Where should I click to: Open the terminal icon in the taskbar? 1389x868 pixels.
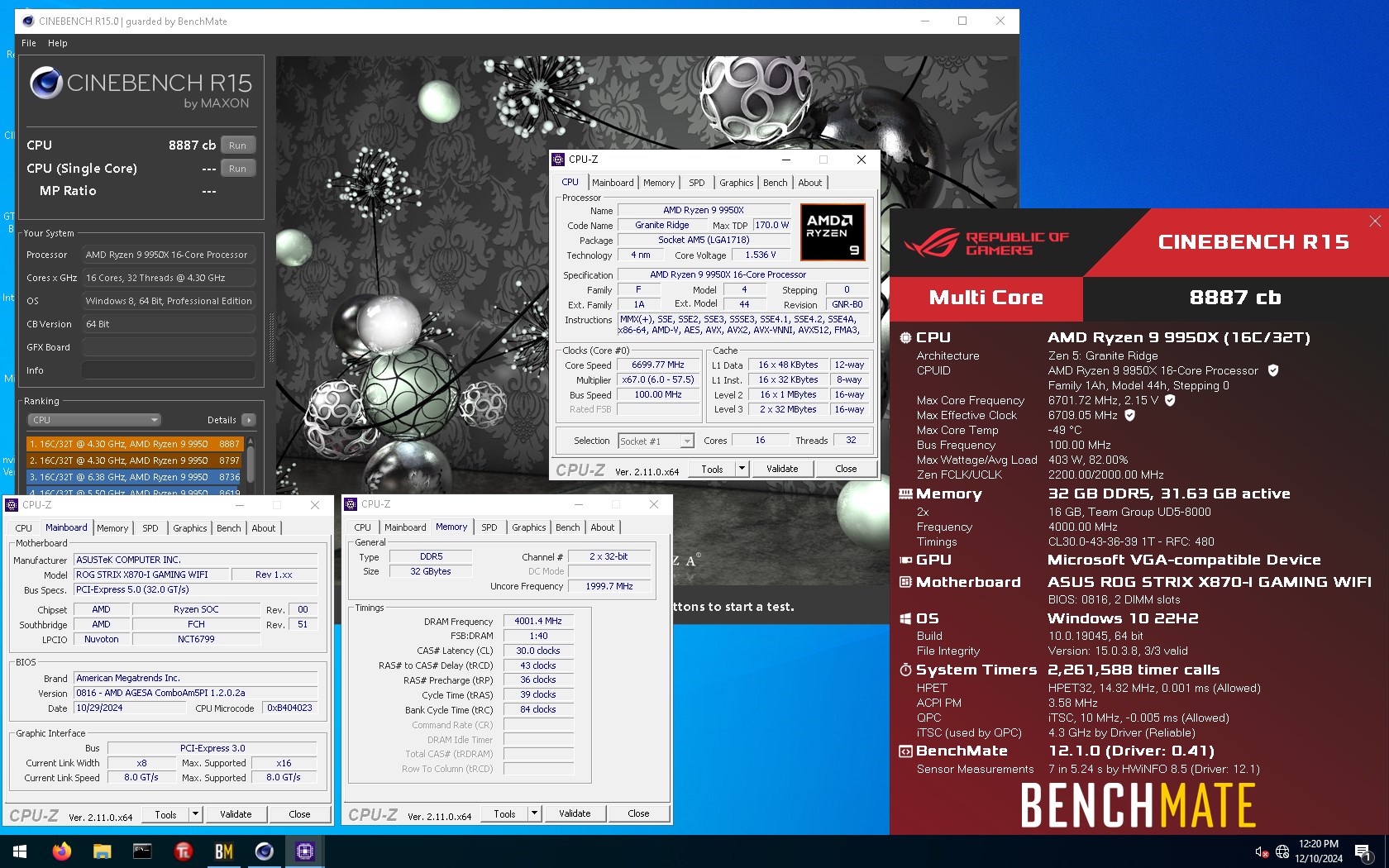coord(142,851)
